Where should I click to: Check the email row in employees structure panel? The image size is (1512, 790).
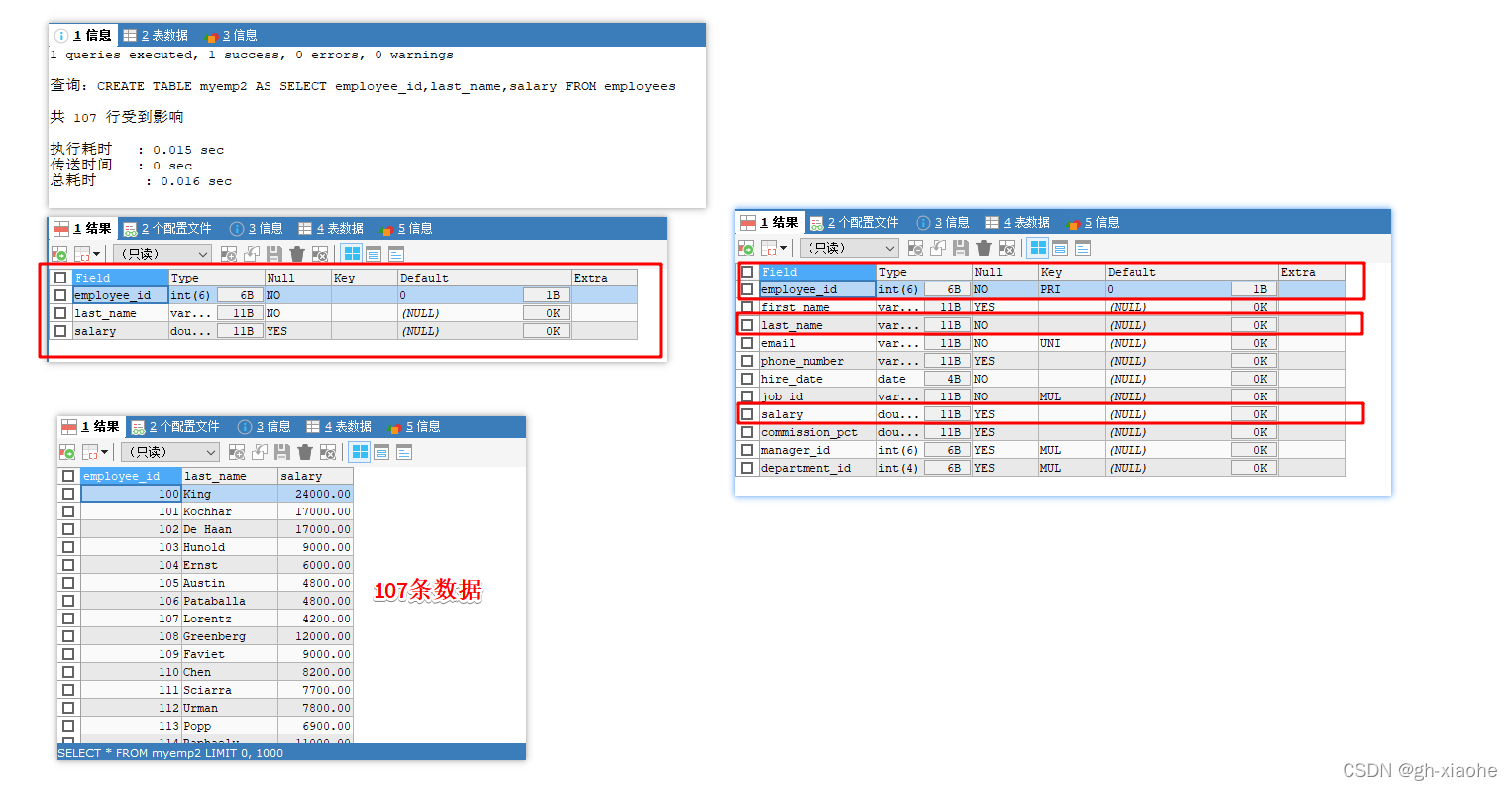coord(747,343)
